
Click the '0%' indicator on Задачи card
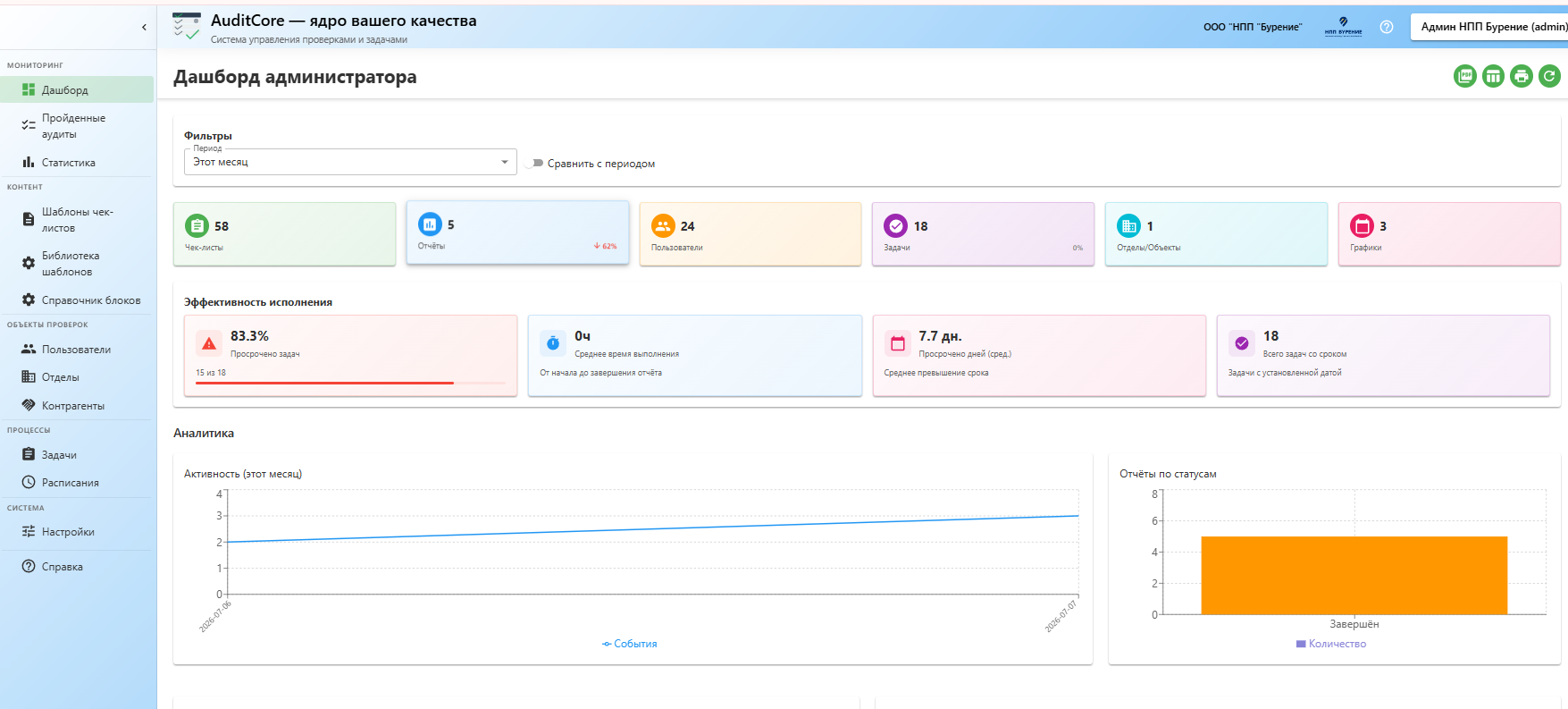(1077, 248)
